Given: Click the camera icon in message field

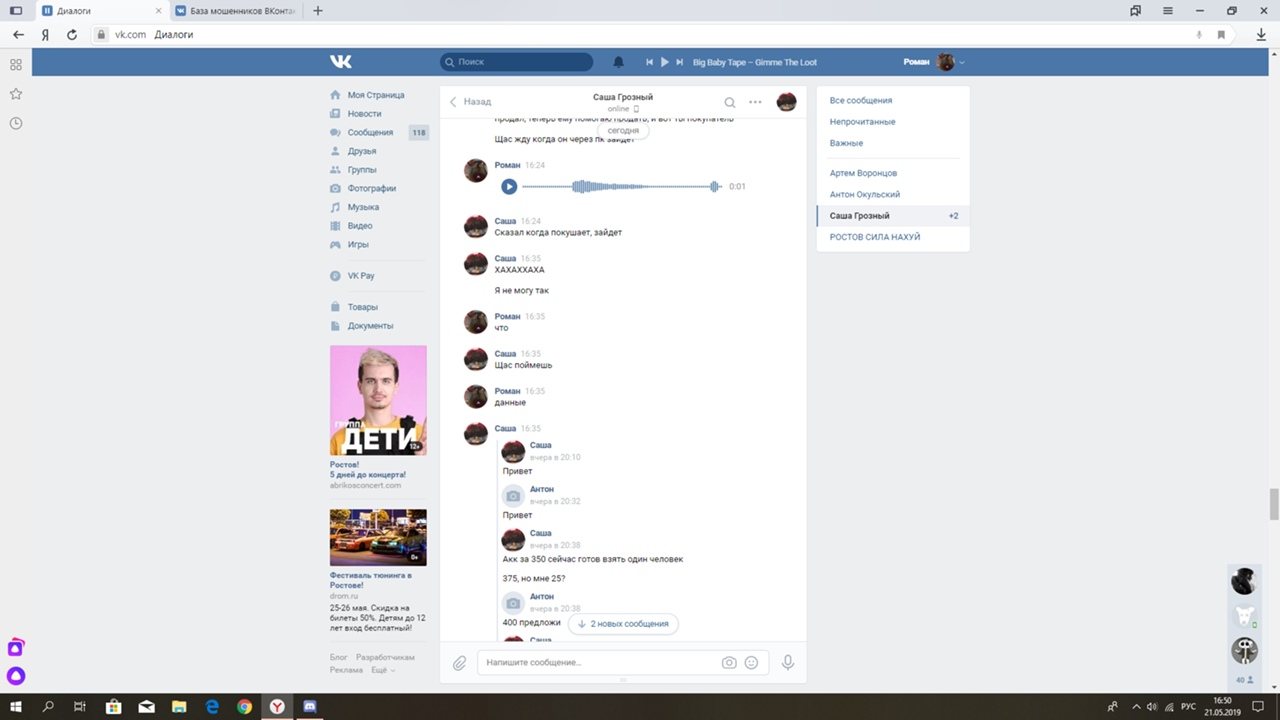Looking at the screenshot, I should [729, 663].
